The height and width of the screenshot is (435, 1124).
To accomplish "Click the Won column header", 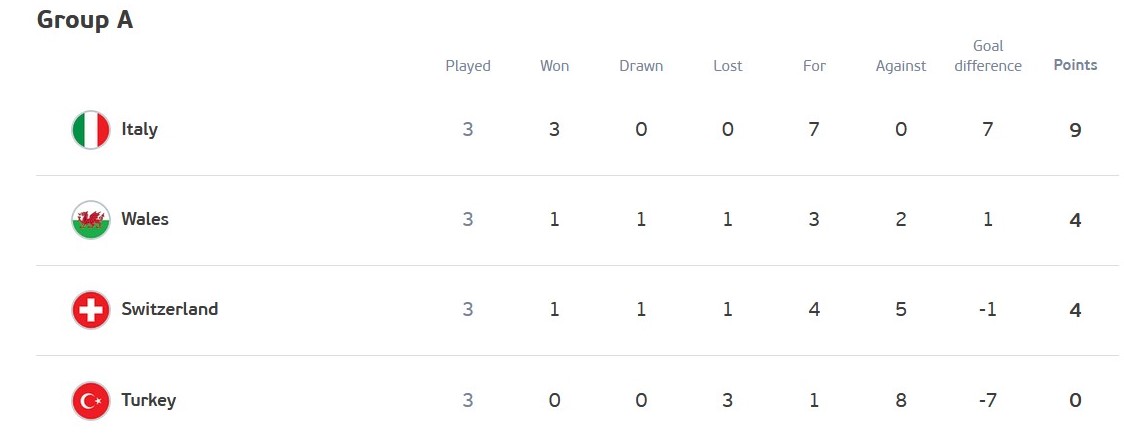I will tap(554, 66).
